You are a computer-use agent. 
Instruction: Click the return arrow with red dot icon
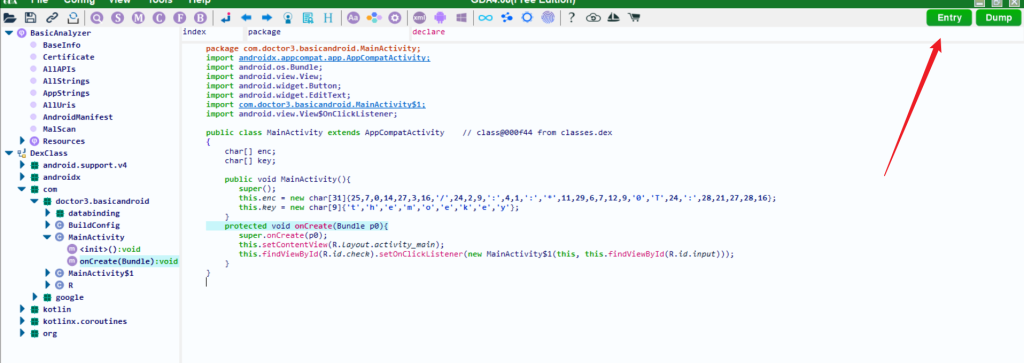coord(225,18)
